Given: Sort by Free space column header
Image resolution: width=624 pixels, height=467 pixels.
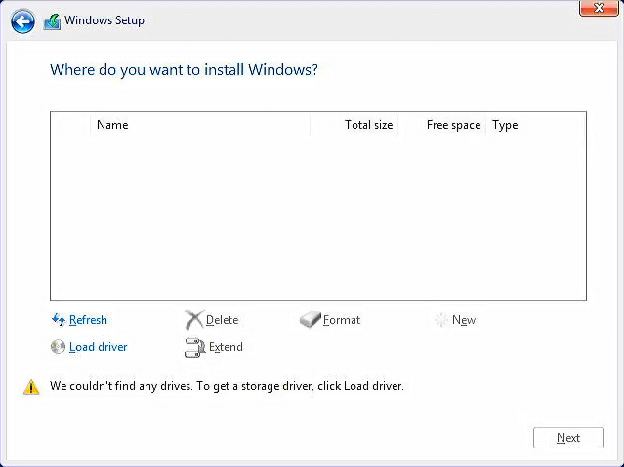Looking at the screenshot, I should [442, 125].
